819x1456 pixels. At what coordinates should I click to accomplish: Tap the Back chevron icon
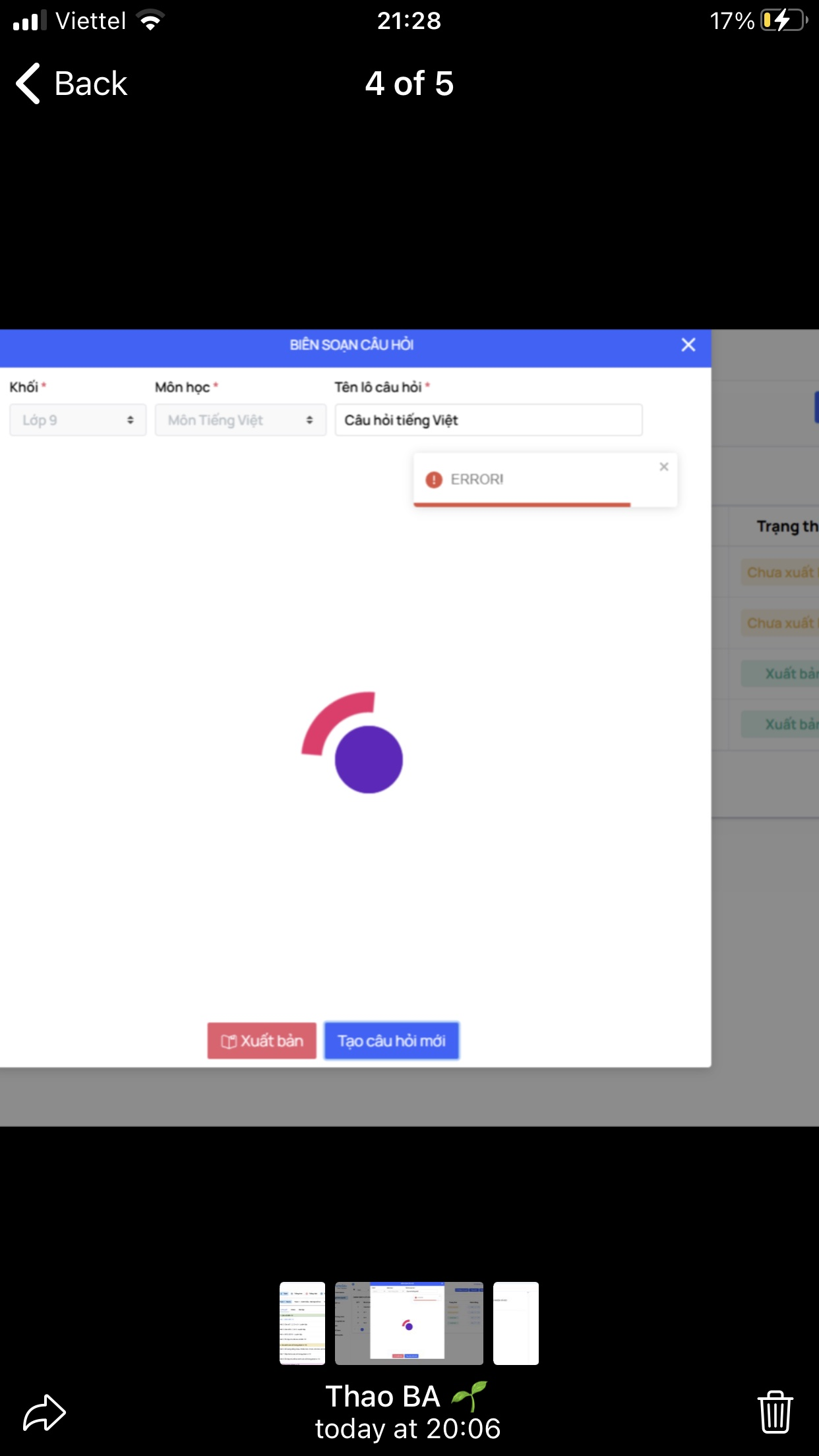[x=28, y=84]
